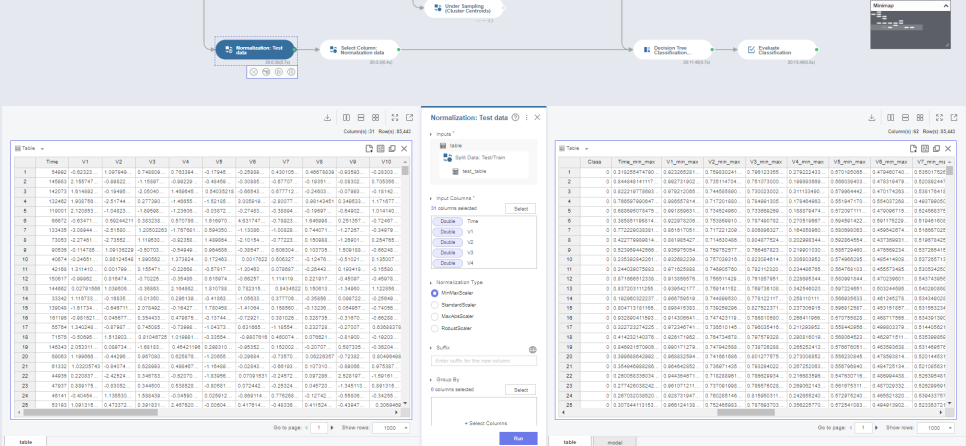Open the left Table view type dropdown
Image resolution: width=966 pixels, height=446 pixels.
[x=43, y=148]
